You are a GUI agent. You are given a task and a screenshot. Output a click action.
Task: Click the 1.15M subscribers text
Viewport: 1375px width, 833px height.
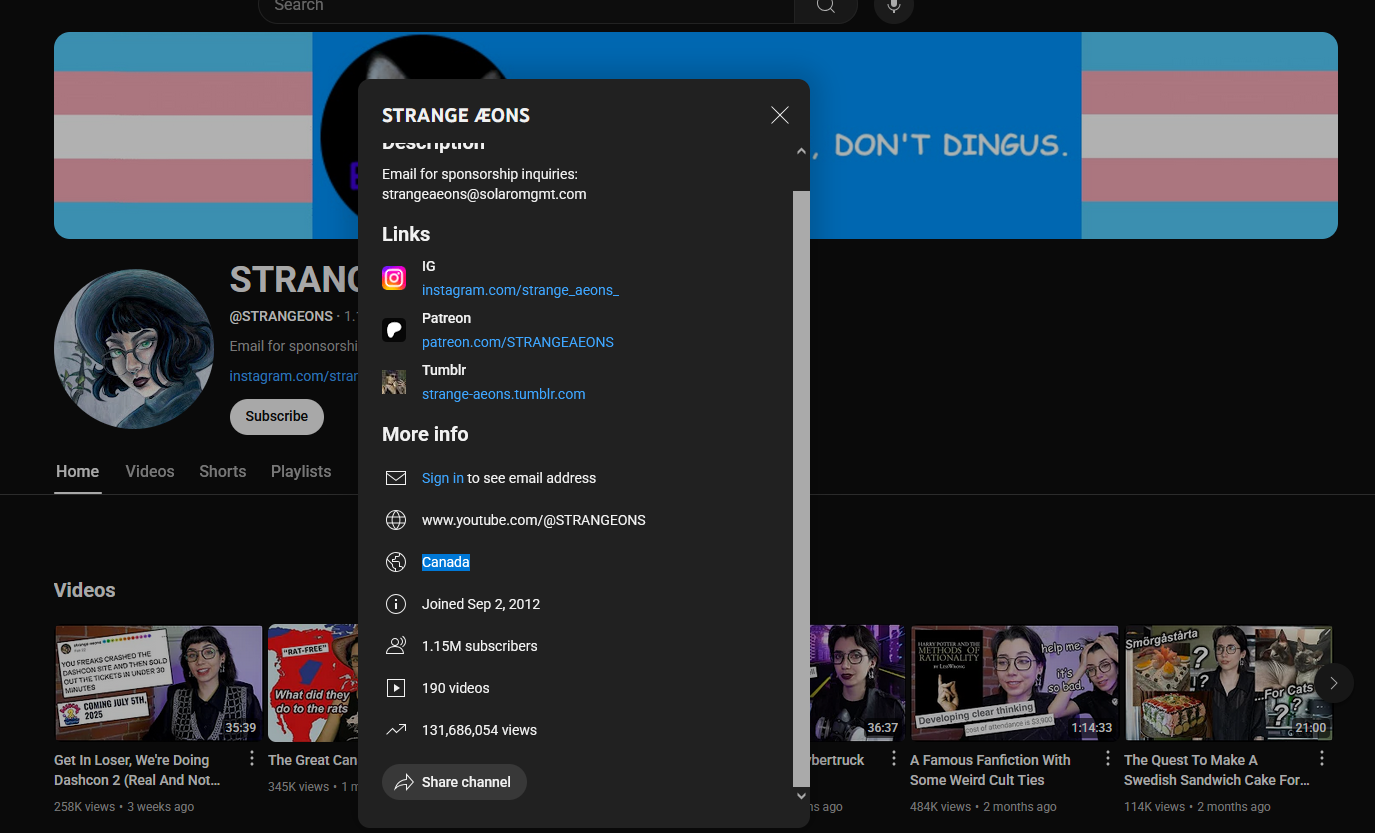(x=480, y=646)
